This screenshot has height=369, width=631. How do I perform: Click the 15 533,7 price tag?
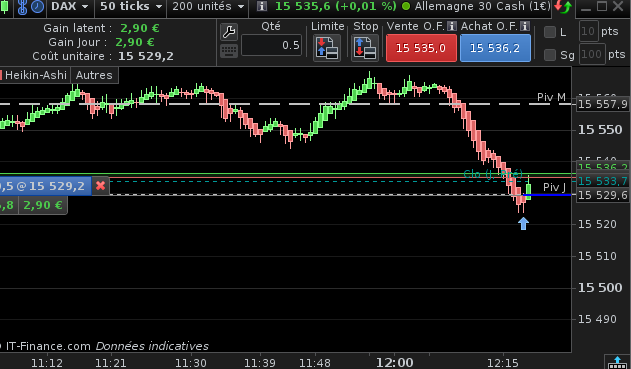click(602, 181)
